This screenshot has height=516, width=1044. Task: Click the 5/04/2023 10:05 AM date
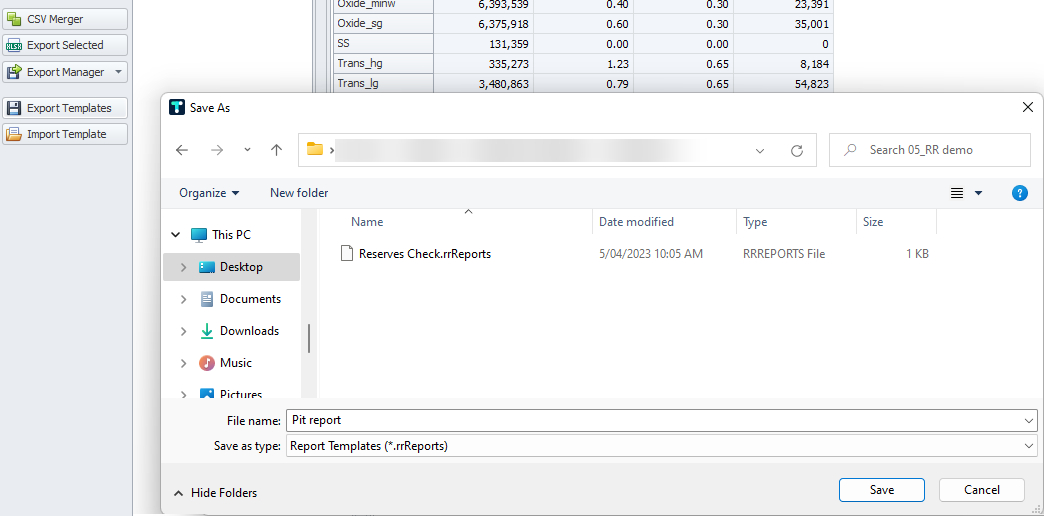[651, 254]
